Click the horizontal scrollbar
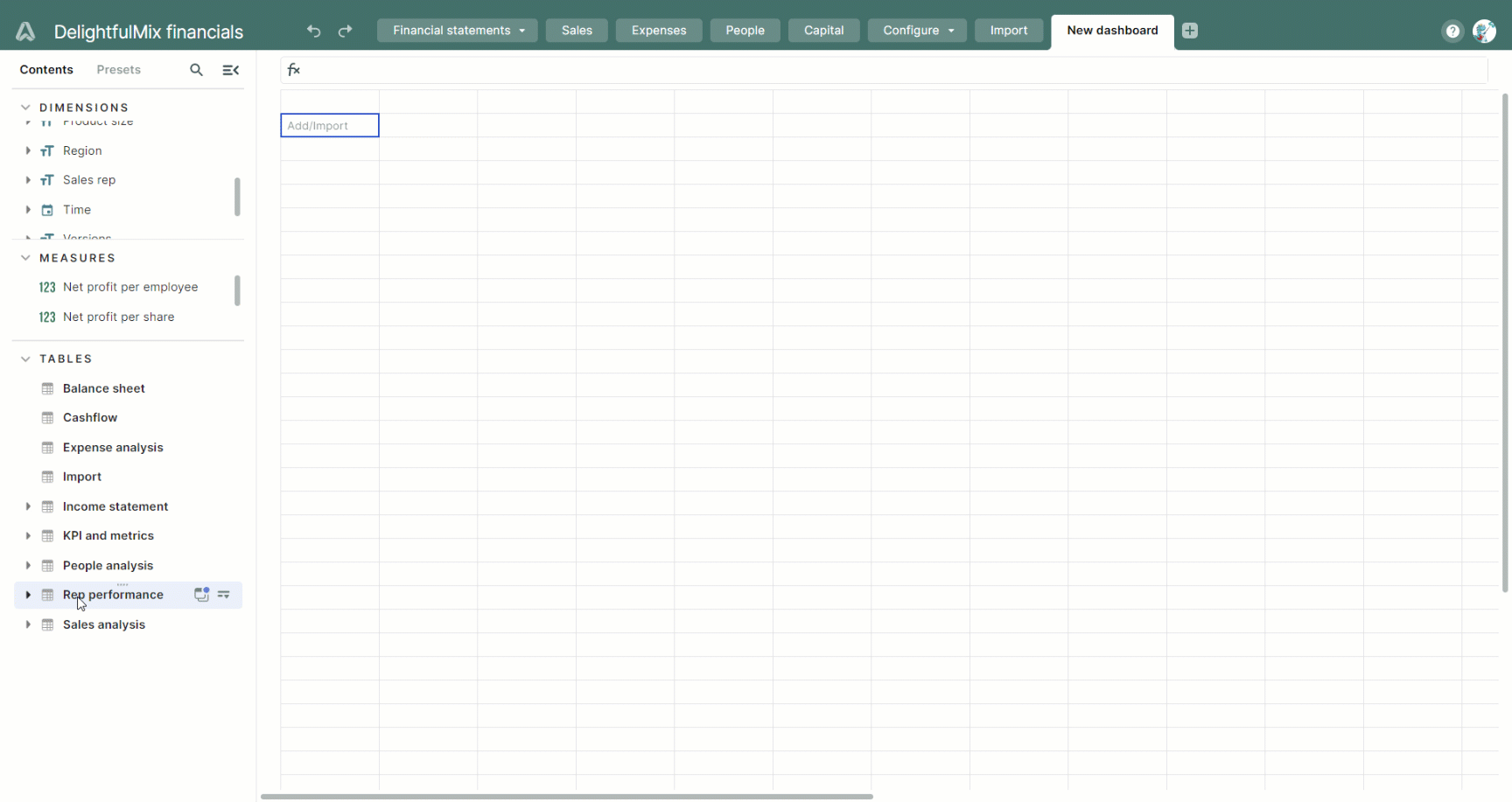1512x802 pixels. (567, 797)
